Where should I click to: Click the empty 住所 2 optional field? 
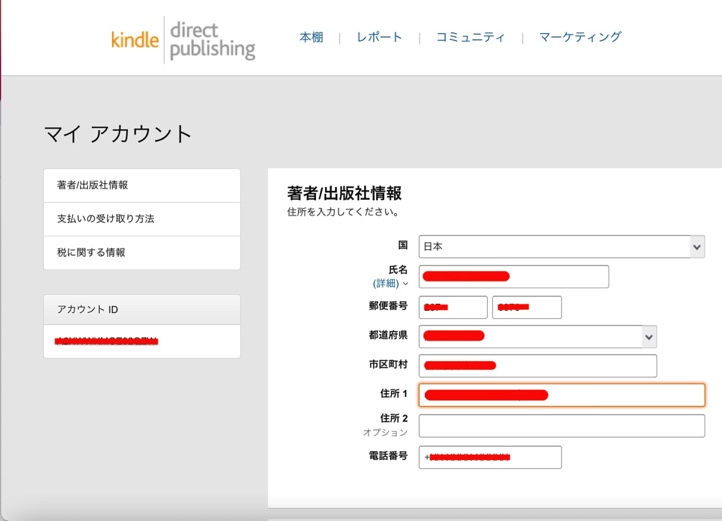pos(561,426)
